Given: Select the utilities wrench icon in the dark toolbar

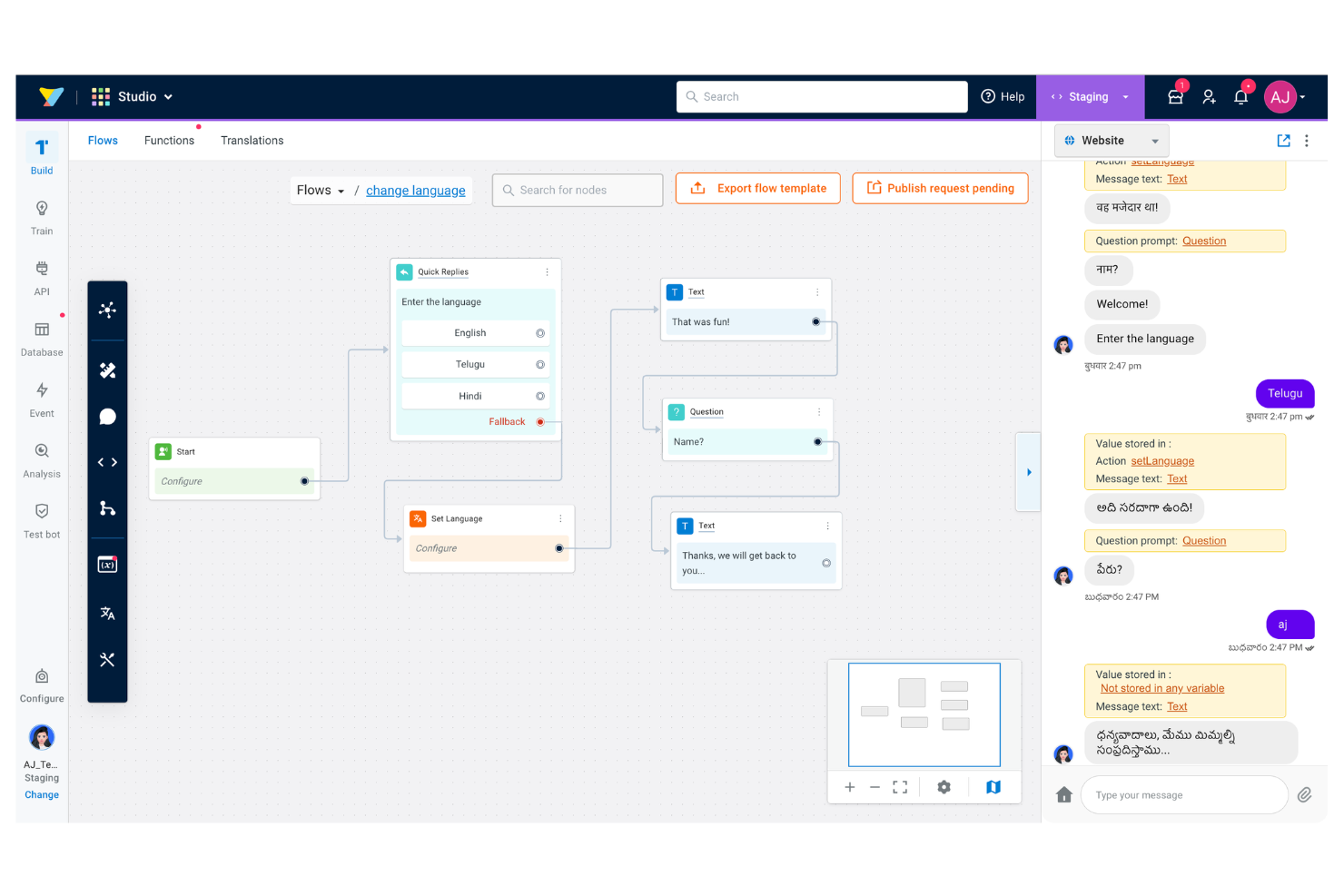Looking at the screenshot, I should click(107, 658).
